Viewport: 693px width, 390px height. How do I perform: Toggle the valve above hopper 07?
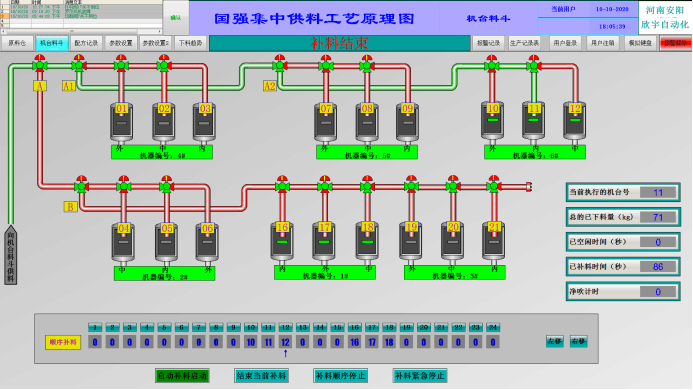pyautogui.click(x=326, y=63)
